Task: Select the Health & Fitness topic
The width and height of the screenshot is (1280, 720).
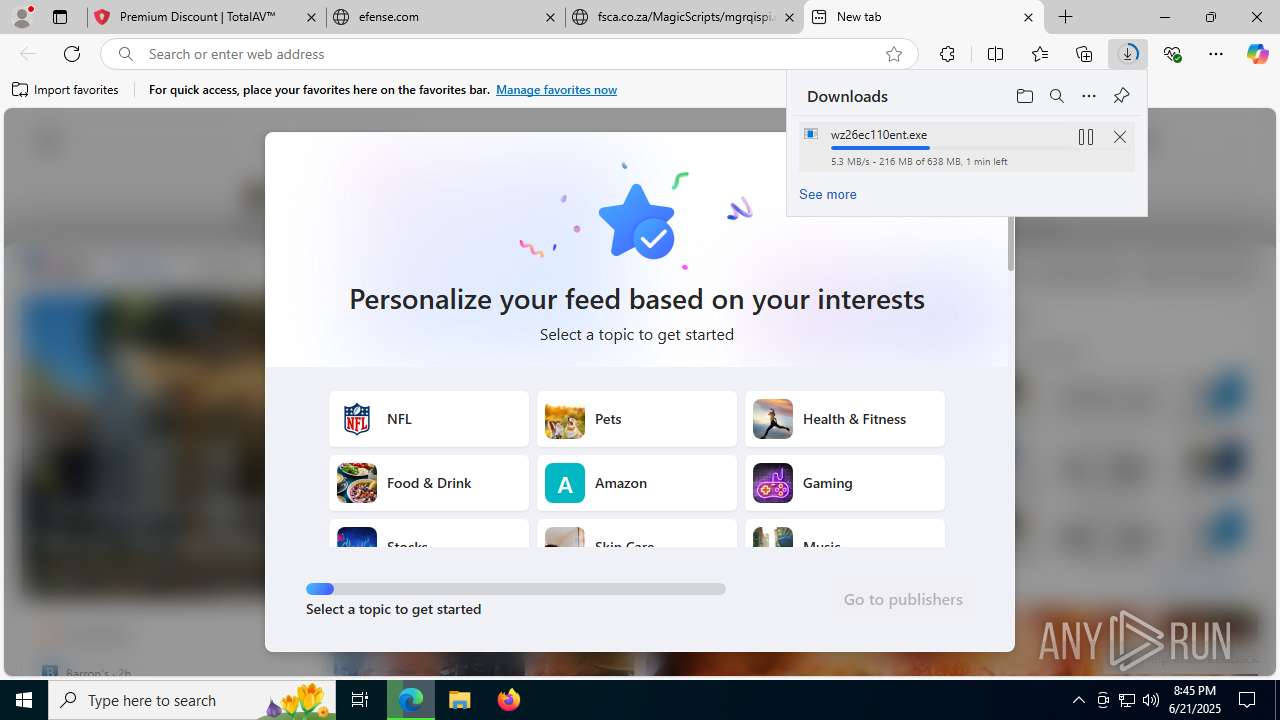Action: coord(845,419)
